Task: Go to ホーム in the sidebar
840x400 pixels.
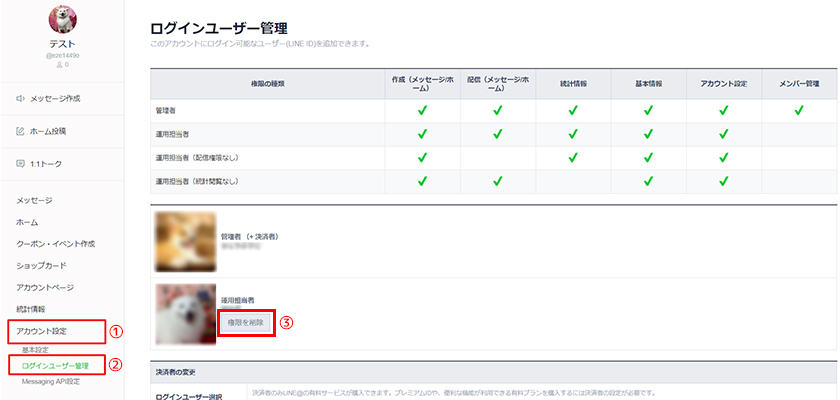Action: click(x=27, y=222)
